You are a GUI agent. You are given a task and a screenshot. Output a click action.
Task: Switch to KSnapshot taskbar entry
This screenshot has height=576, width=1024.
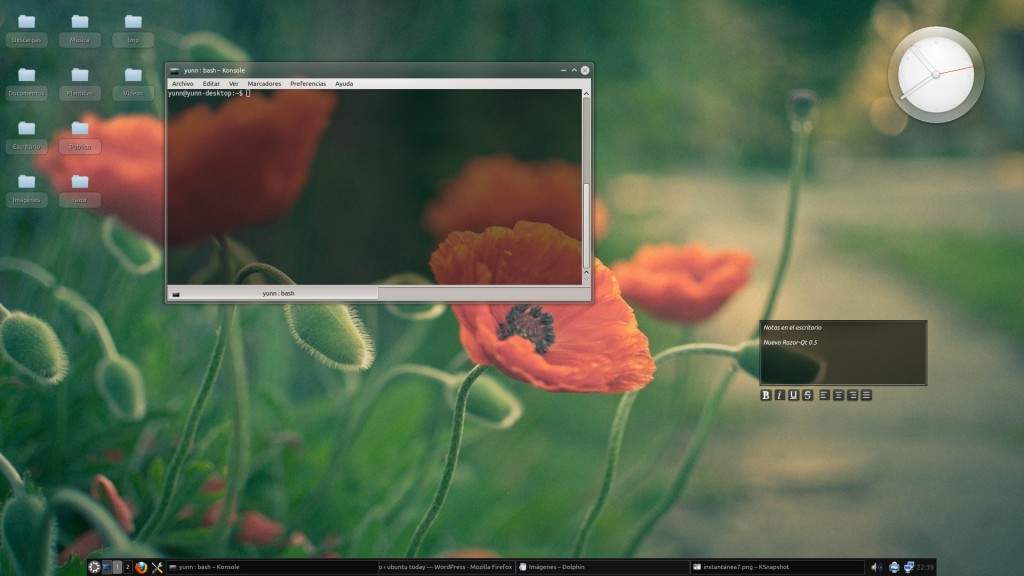pyautogui.click(x=777, y=568)
